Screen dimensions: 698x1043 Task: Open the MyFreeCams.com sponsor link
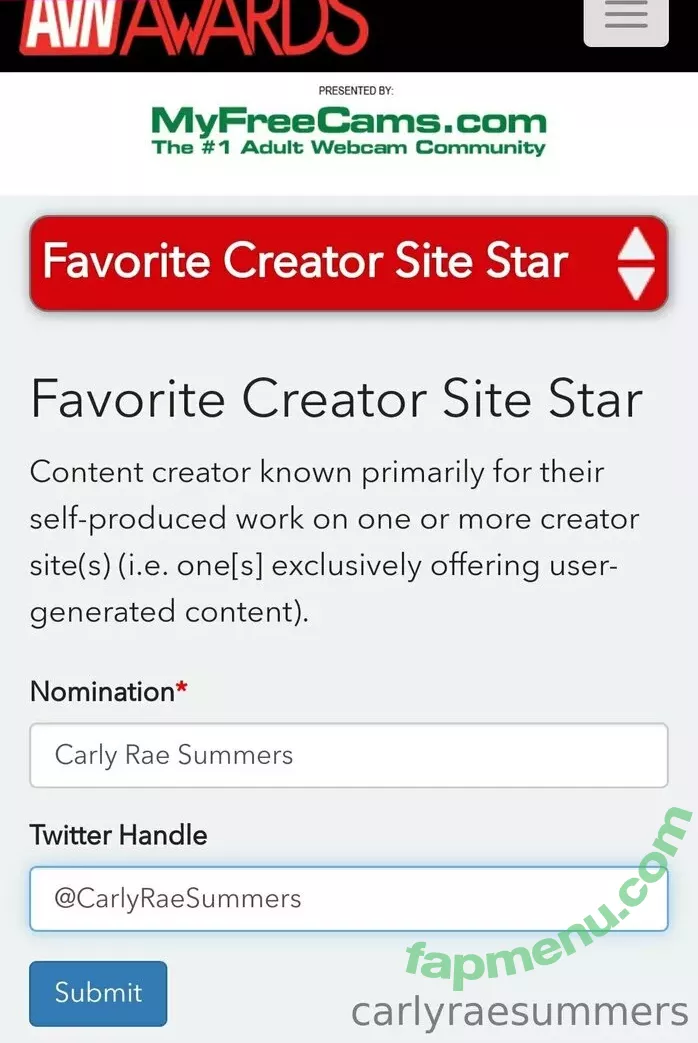click(x=349, y=121)
